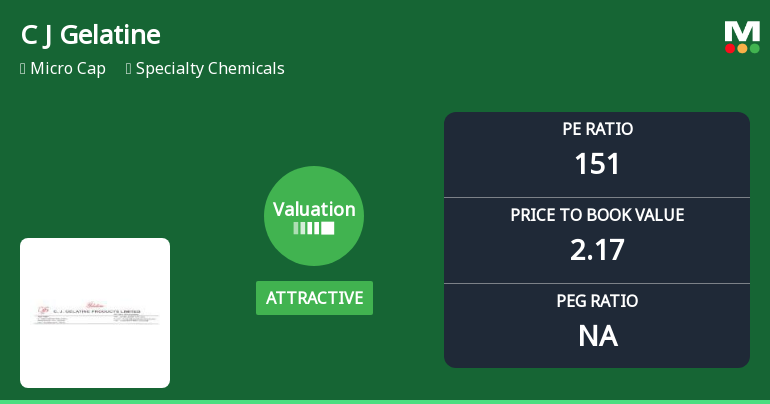The width and height of the screenshot is (770, 404).
Task: Click the small icon before Micro Cap
Action: click(x=23, y=69)
